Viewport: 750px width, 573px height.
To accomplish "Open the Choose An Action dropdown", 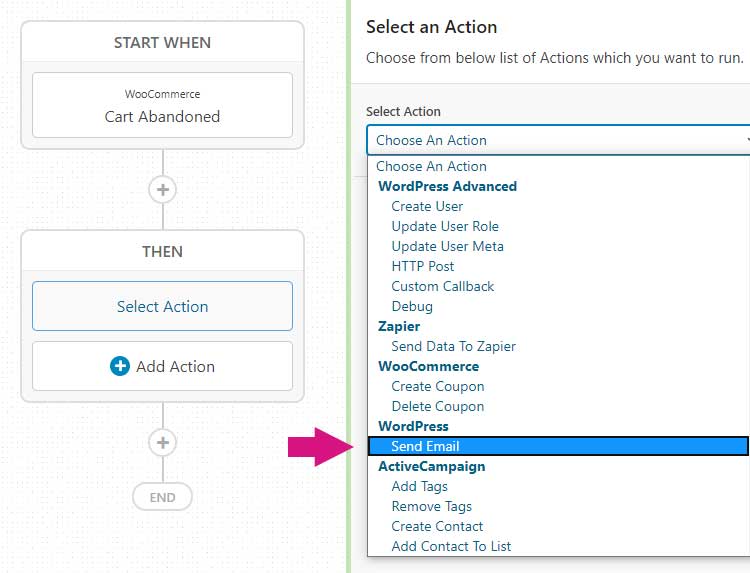I will 558,140.
